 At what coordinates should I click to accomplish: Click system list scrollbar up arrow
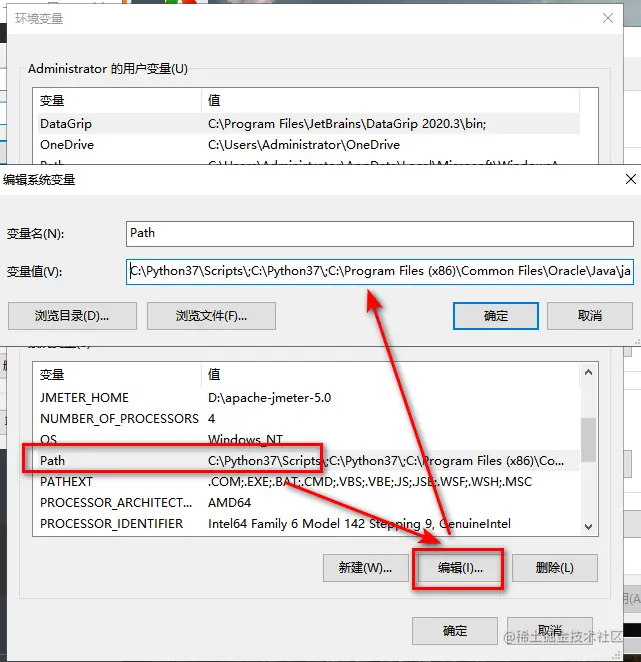point(588,372)
